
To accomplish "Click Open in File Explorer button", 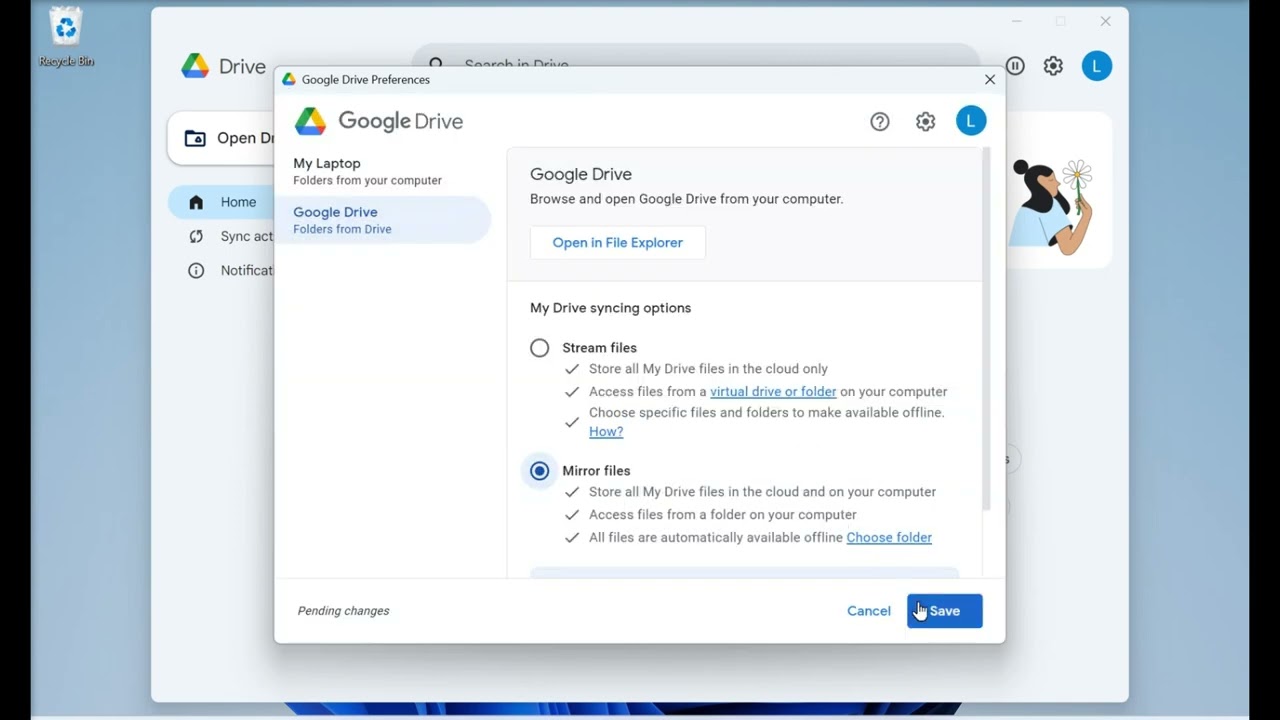I will coord(618,243).
